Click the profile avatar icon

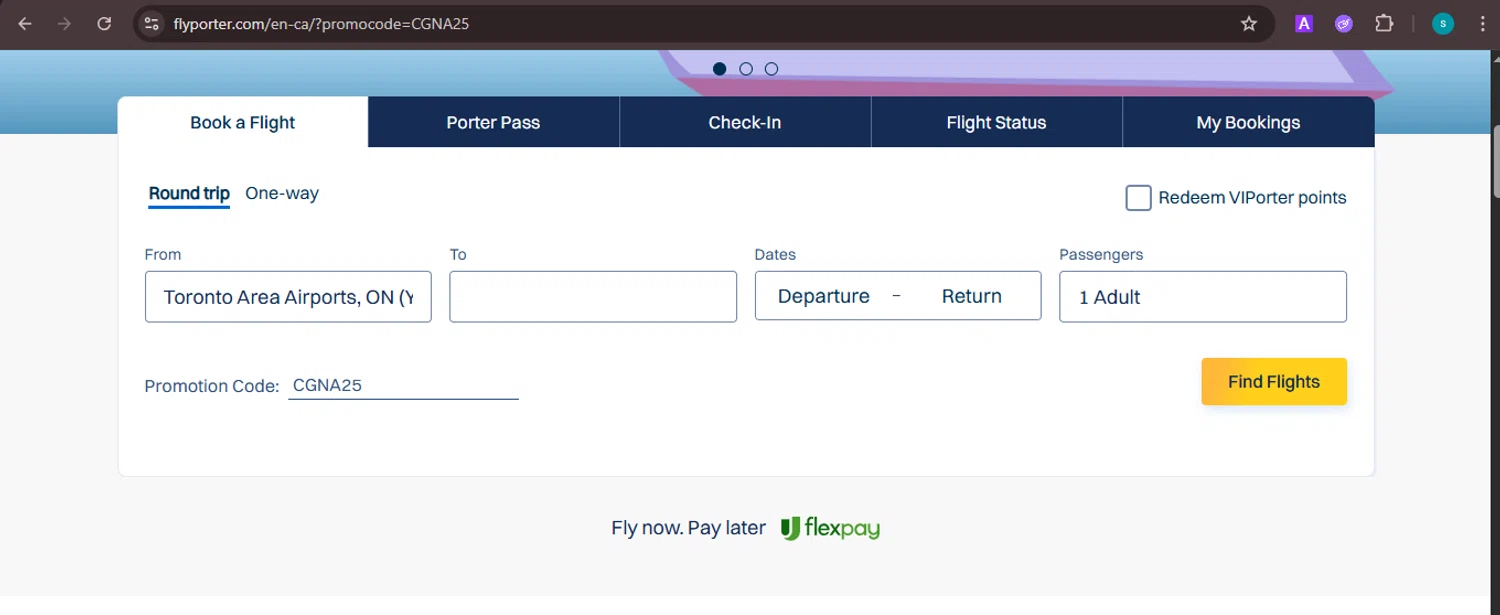[1442, 24]
